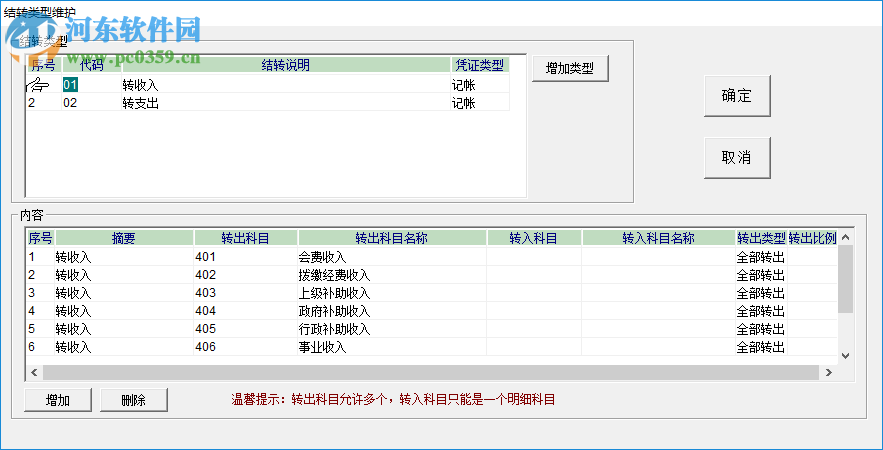This screenshot has width=883, height=450.
Task: Click 转入科目 column header
Action: pyautogui.click(x=533, y=238)
